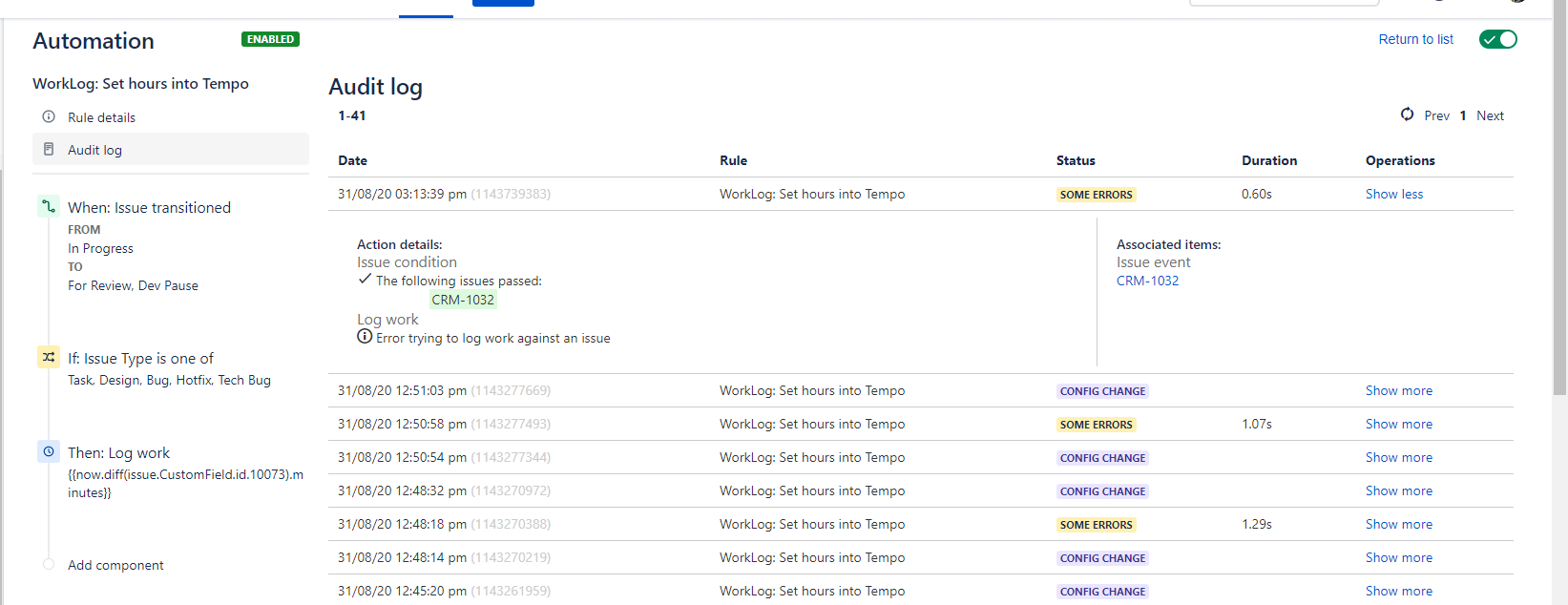Click the Duration column header

click(1269, 160)
